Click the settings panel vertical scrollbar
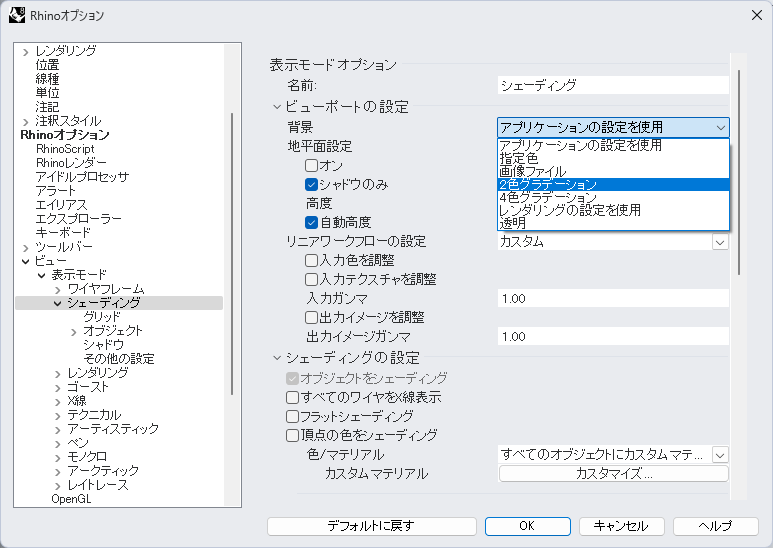Image resolution: width=773 pixels, height=548 pixels. tap(739, 172)
